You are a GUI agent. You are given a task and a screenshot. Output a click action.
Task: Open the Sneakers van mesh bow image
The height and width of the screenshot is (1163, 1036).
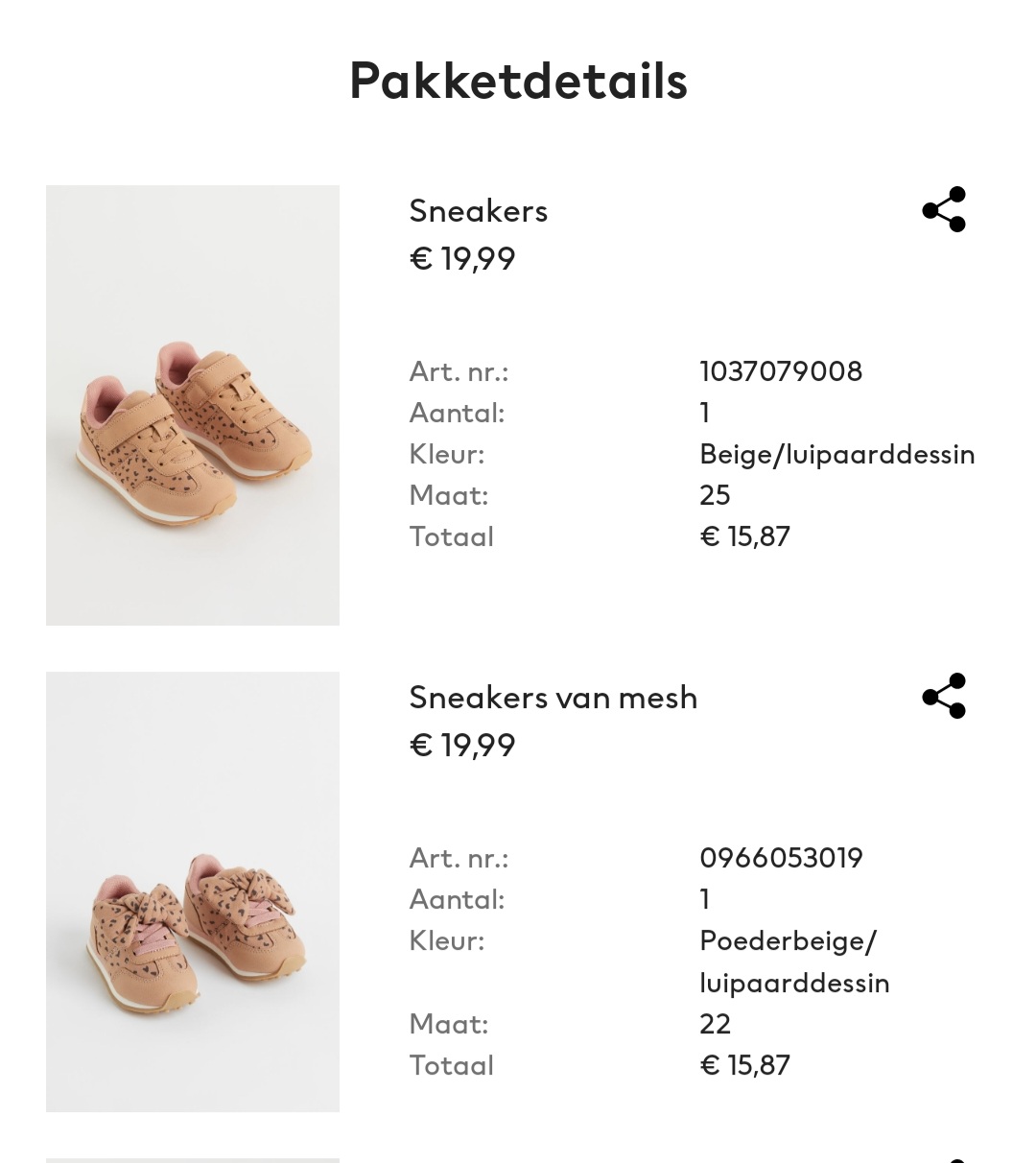point(193,891)
